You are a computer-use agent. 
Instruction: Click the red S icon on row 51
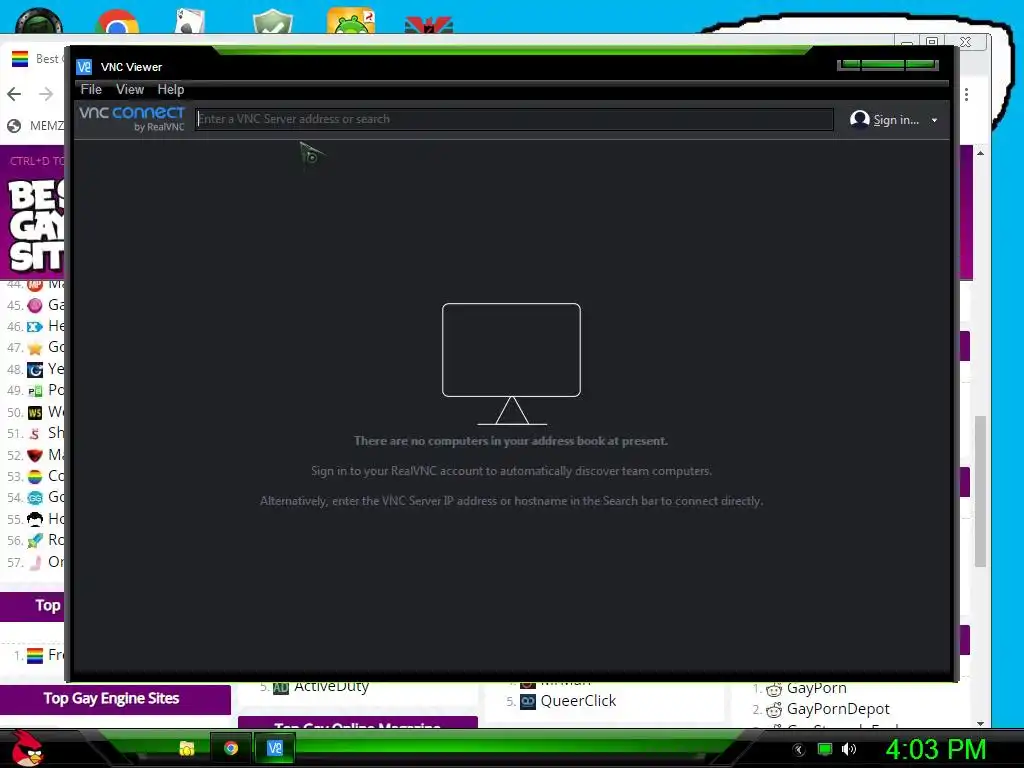(x=35, y=433)
